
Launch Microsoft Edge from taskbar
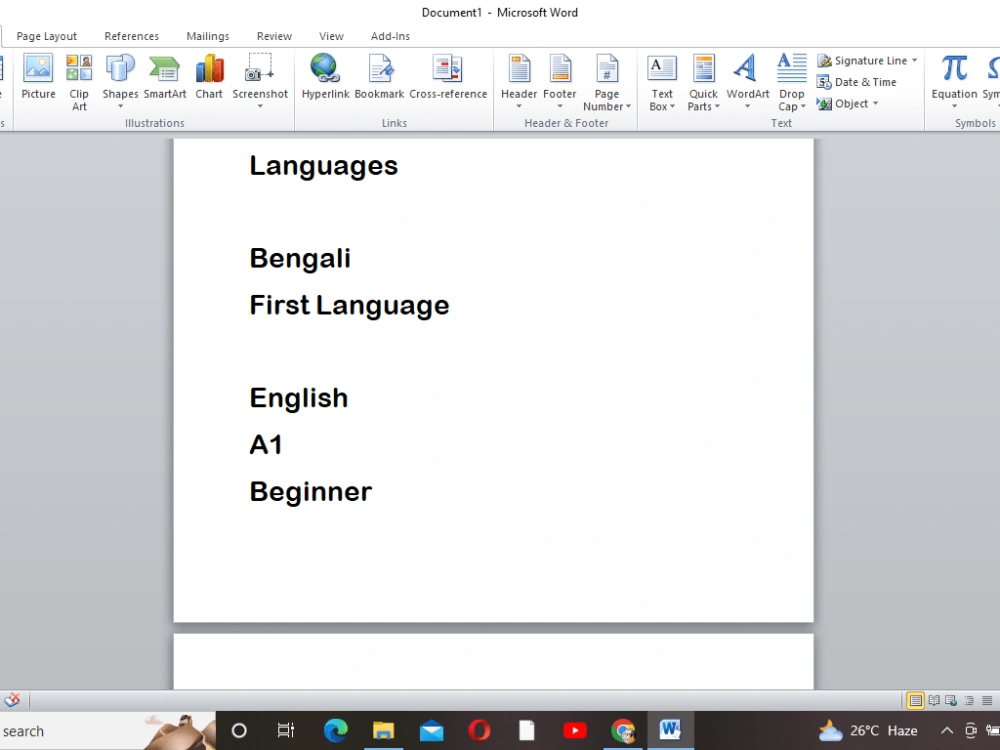click(x=335, y=731)
